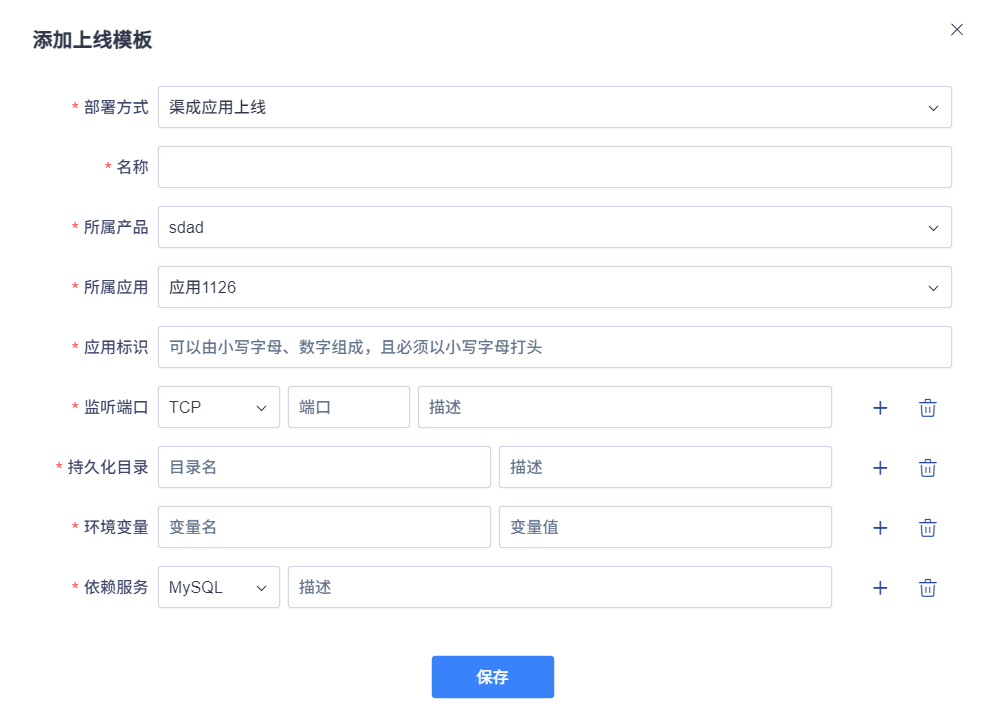The height and width of the screenshot is (725, 984).
Task: Click the 保存 button
Action: tap(492, 677)
